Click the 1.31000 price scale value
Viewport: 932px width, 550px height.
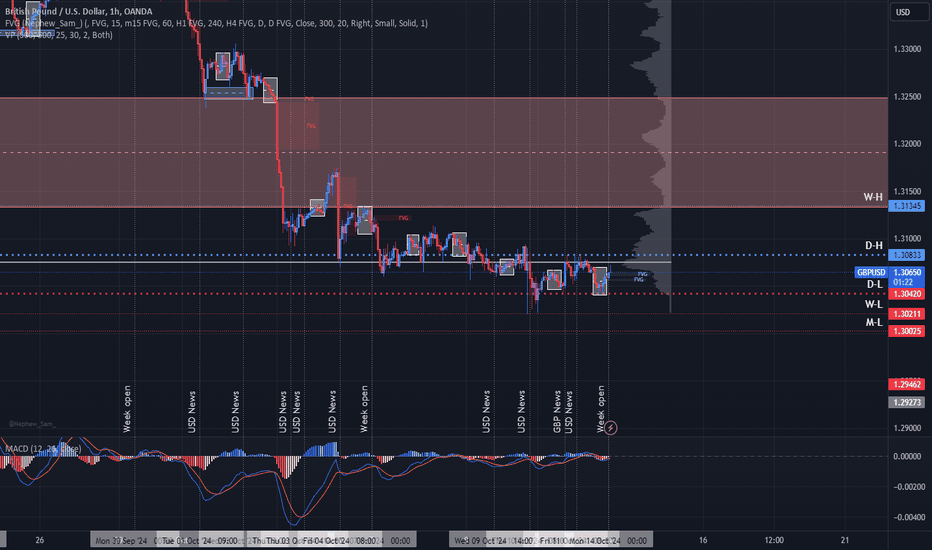coord(907,238)
